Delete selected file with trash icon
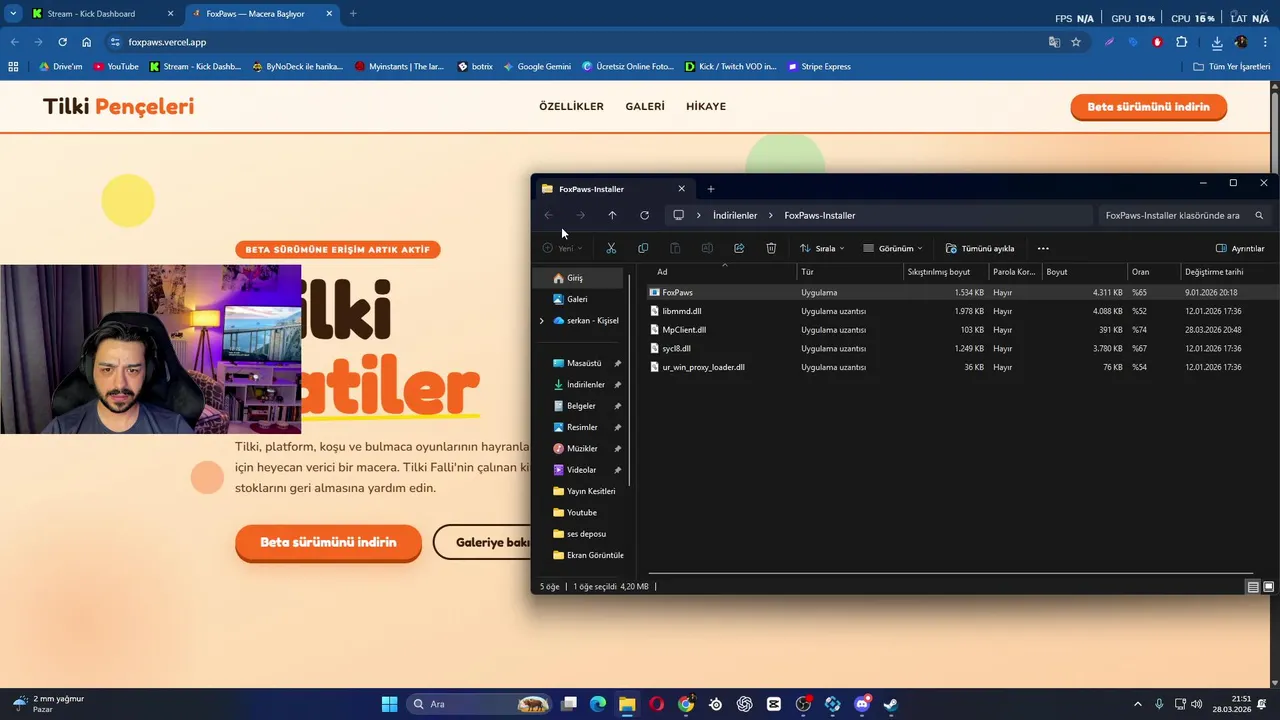 (771, 248)
